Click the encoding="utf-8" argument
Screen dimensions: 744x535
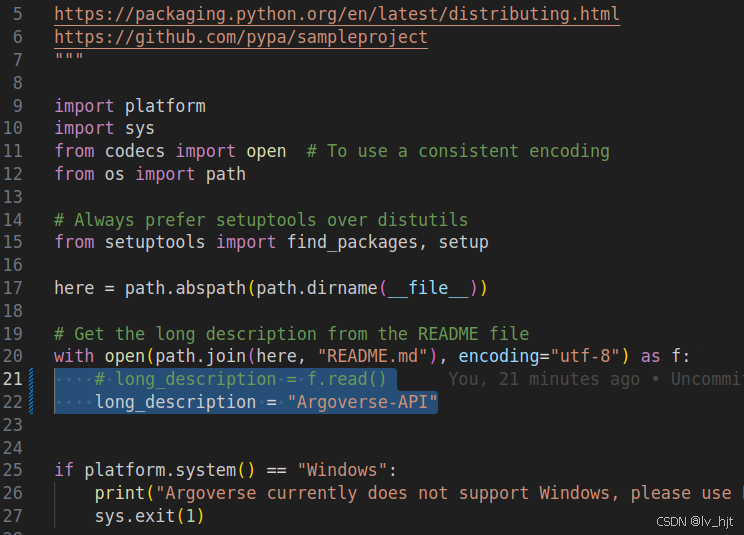point(539,356)
